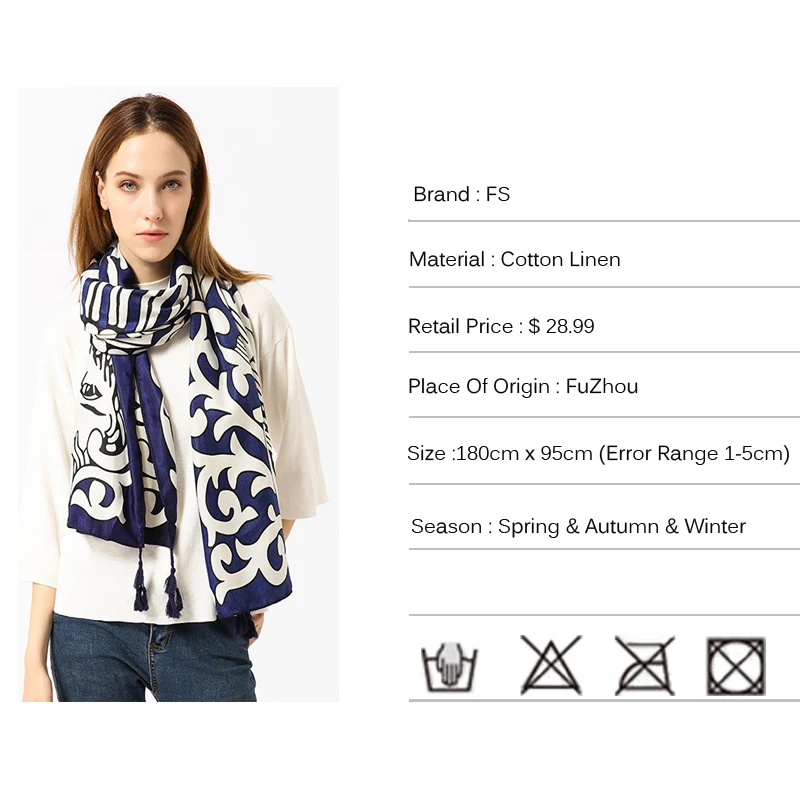Image resolution: width=800 pixels, height=800 pixels.
Task: Click the Place Of Origin : FuZhou line
Action: click(523, 387)
